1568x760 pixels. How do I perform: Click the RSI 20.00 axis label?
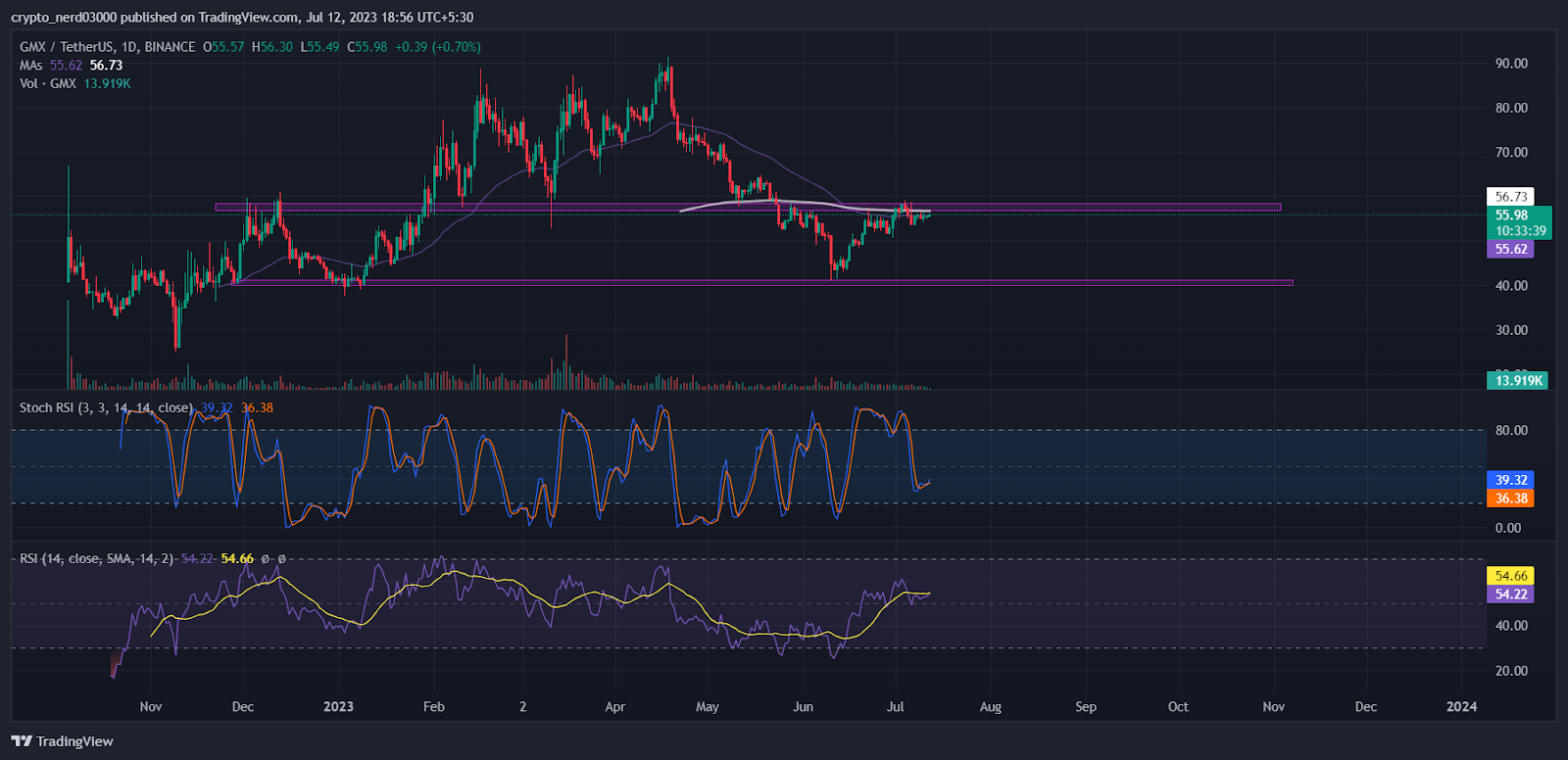(x=1511, y=671)
